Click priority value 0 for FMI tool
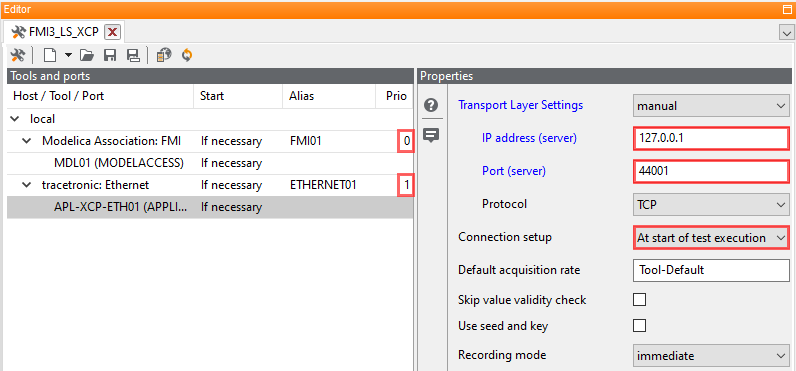796x371 pixels. coord(406,142)
